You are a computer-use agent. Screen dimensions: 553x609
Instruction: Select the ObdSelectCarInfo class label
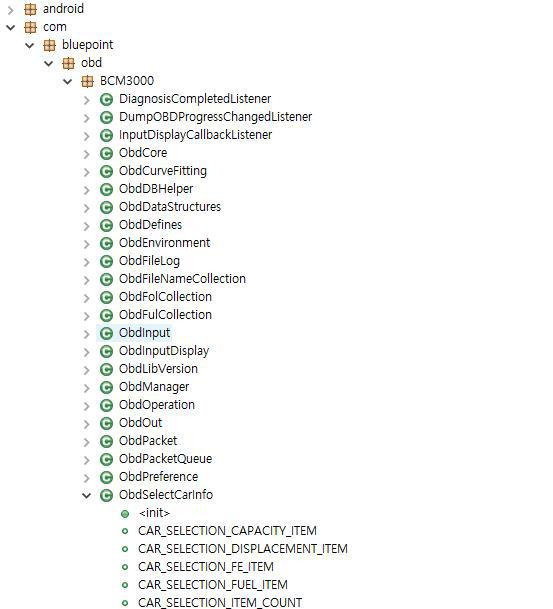point(166,495)
